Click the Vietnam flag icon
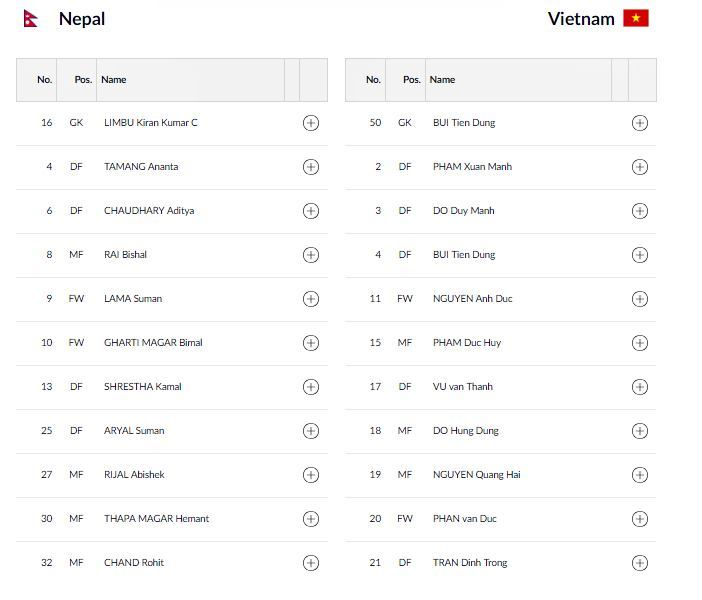The width and height of the screenshot is (702, 600). click(636, 18)
